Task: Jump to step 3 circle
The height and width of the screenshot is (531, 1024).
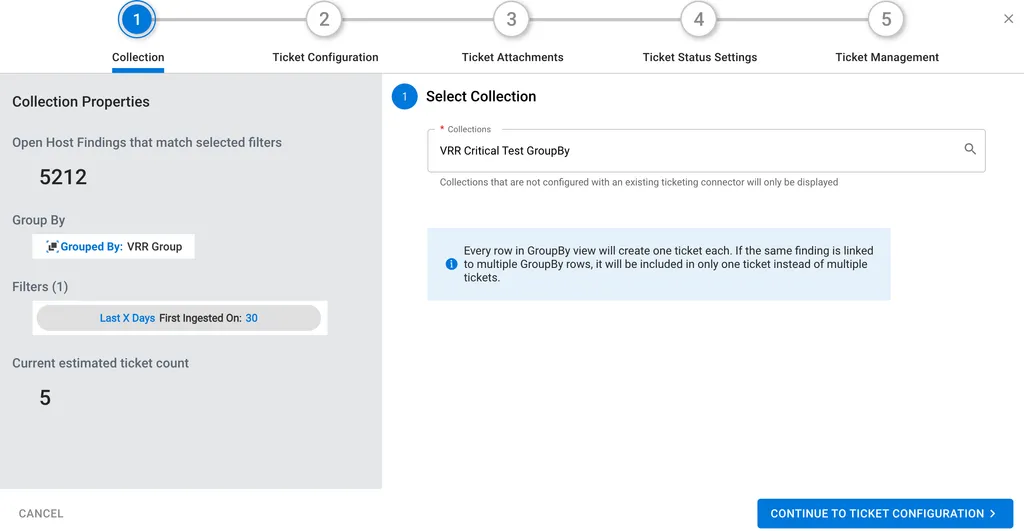Action: pyautogui.click(x=511, y=20)
